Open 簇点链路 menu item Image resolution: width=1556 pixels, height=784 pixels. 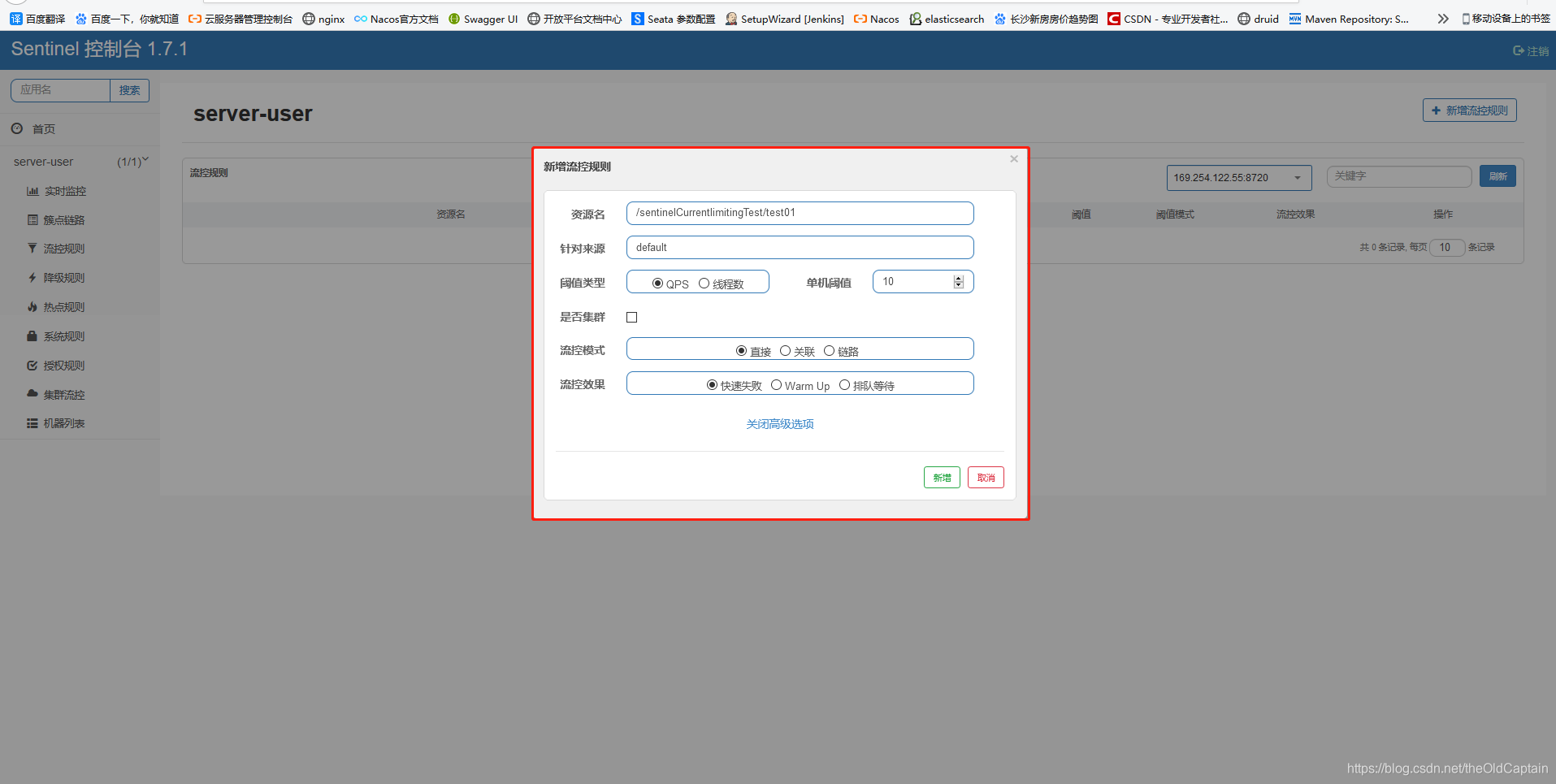pos(64,220)
